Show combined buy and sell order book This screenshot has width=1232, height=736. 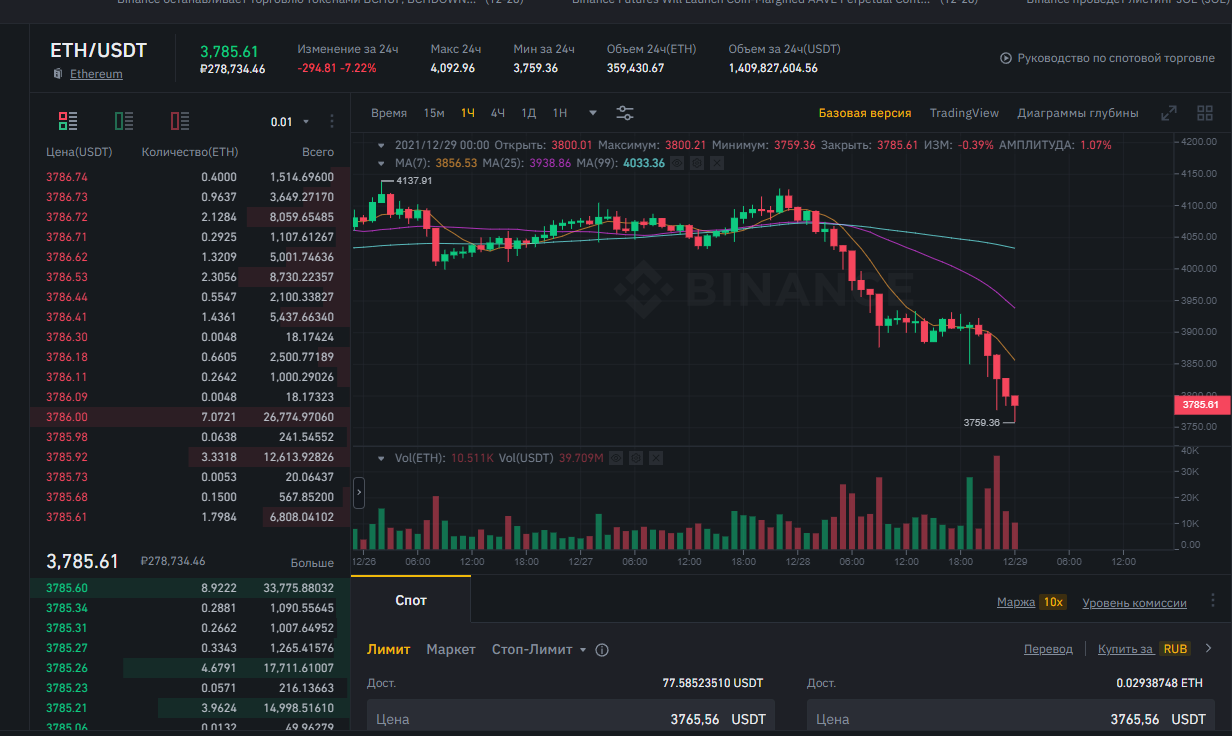pyautogui.click(x=68, y=121)
